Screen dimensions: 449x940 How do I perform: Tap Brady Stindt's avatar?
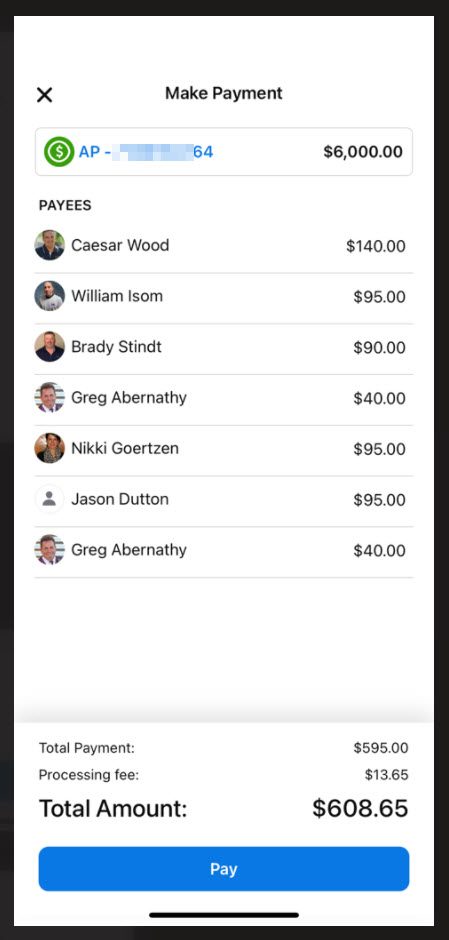click(50, 347)
